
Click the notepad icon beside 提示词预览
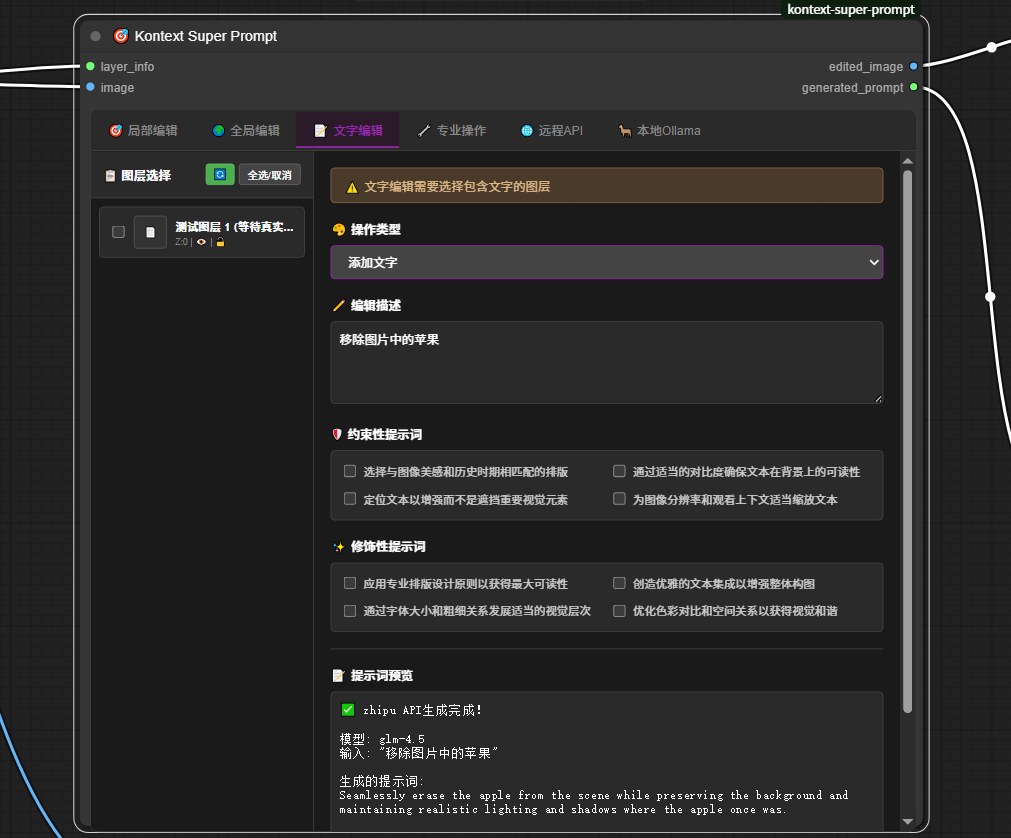point(339,676)
